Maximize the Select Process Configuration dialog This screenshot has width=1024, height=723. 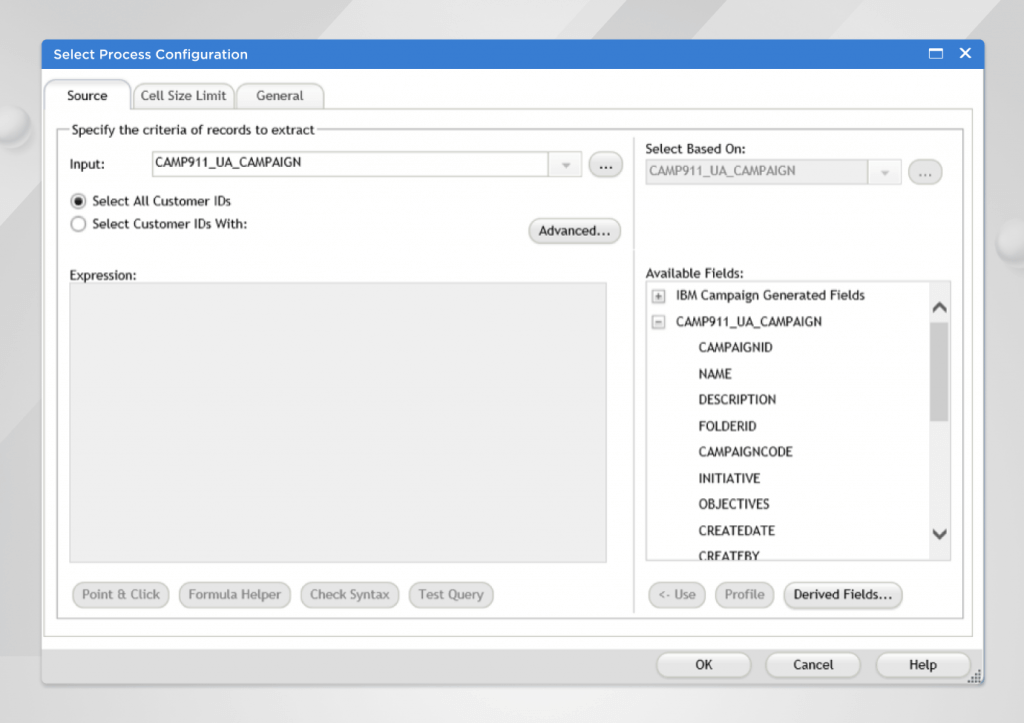tap(936, 54)
